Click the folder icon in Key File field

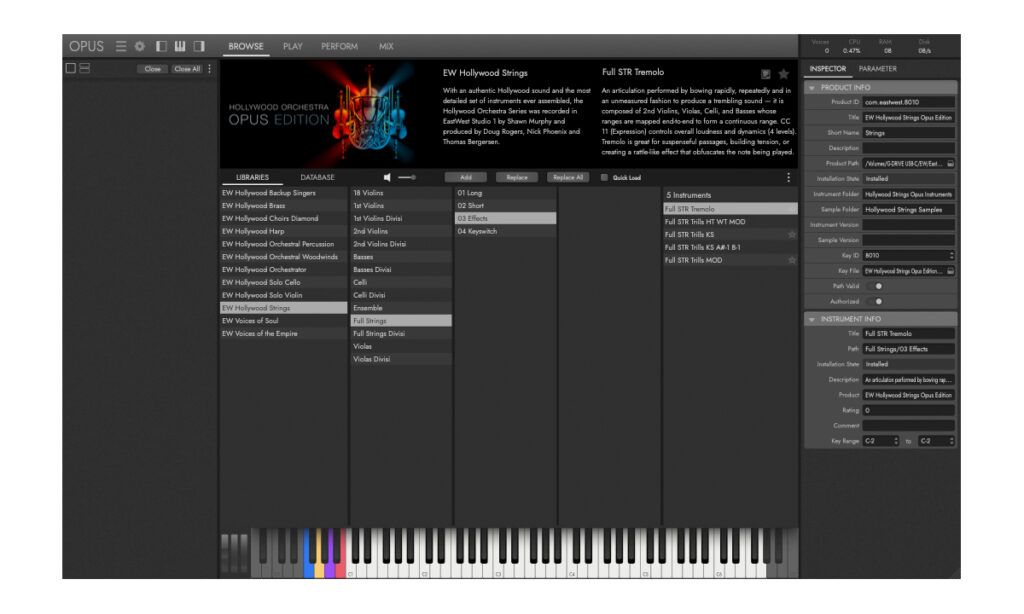coord(950,271)
